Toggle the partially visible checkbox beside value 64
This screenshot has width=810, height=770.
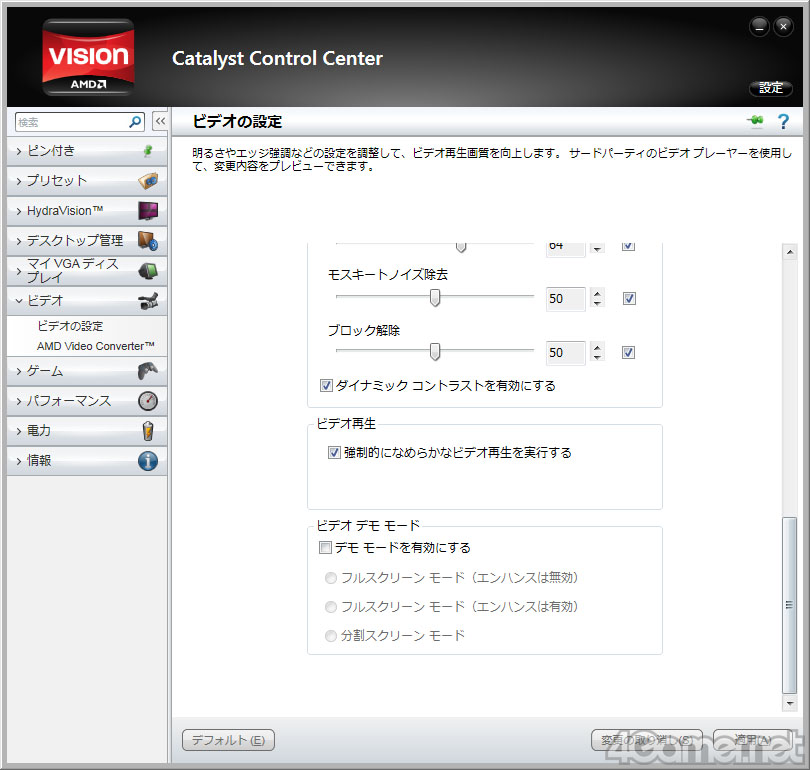point(628,246)
